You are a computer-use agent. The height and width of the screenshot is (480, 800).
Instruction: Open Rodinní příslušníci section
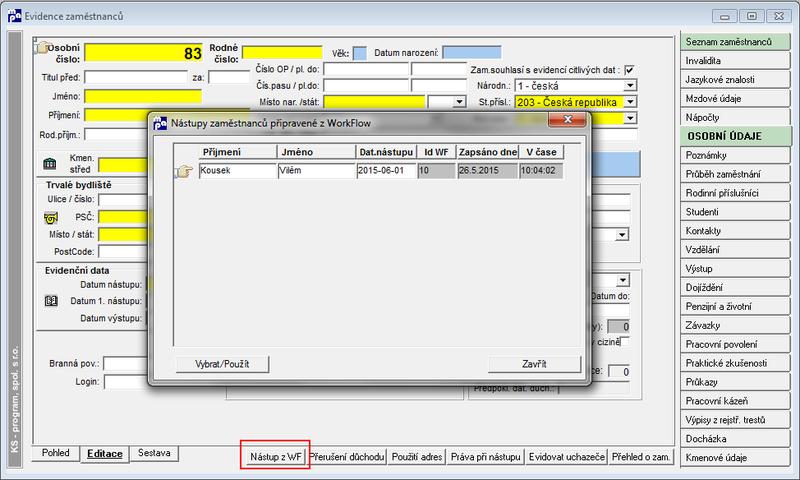click(x=735, y=193)
